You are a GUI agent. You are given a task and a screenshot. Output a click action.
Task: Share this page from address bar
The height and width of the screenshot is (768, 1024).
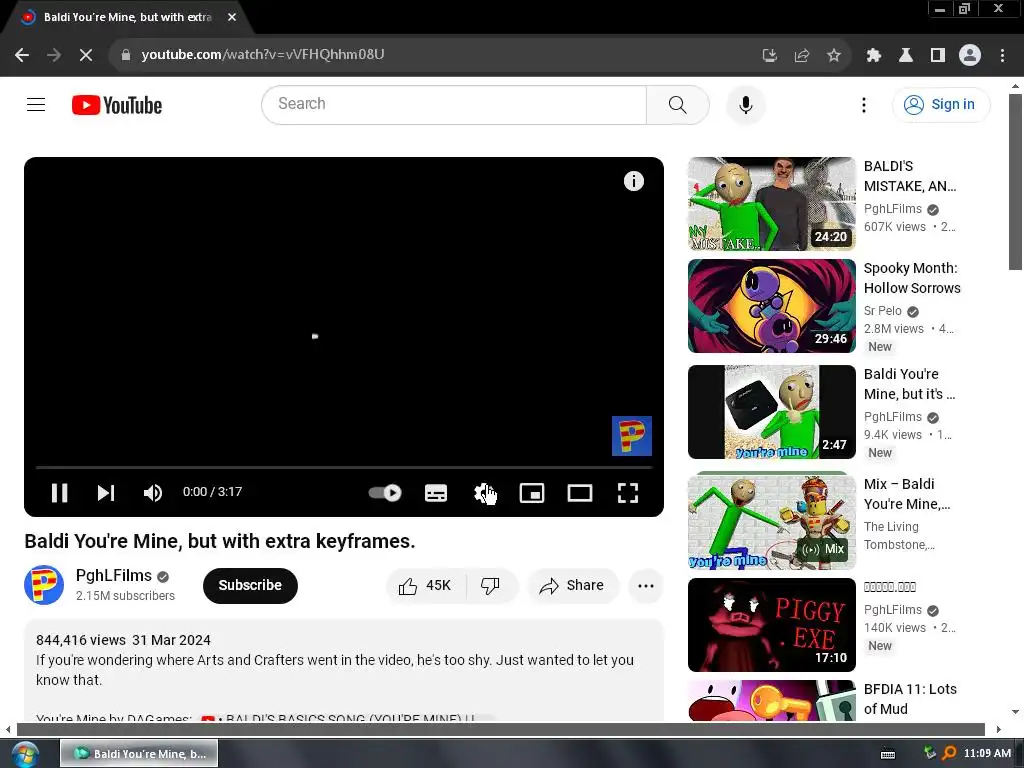801,55
